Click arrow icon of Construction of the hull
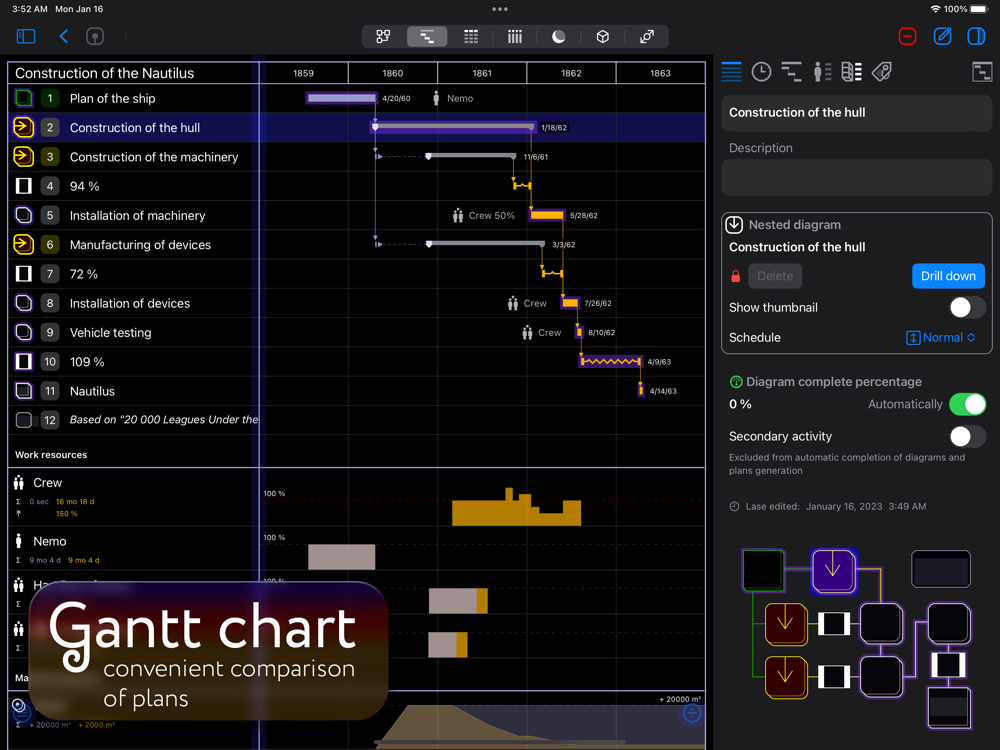Screen dimensions: 1000x750 (24, 128)
